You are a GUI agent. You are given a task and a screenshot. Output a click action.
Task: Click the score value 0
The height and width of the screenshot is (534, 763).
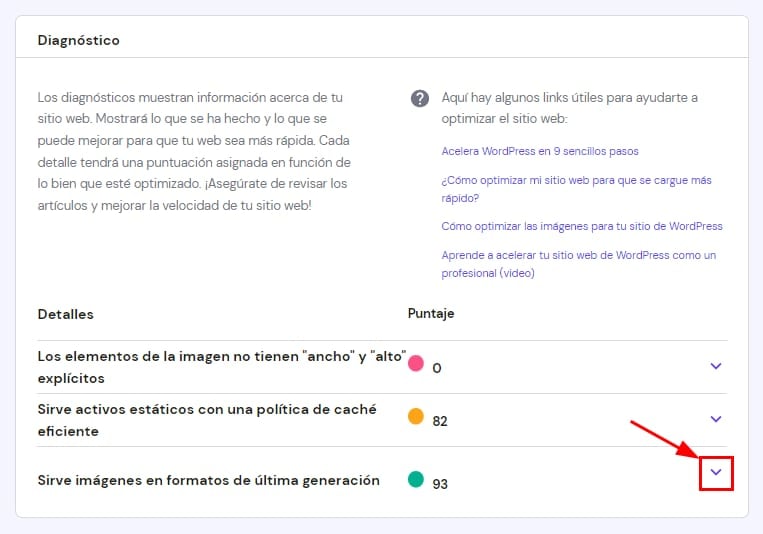[x=436, y=368]
